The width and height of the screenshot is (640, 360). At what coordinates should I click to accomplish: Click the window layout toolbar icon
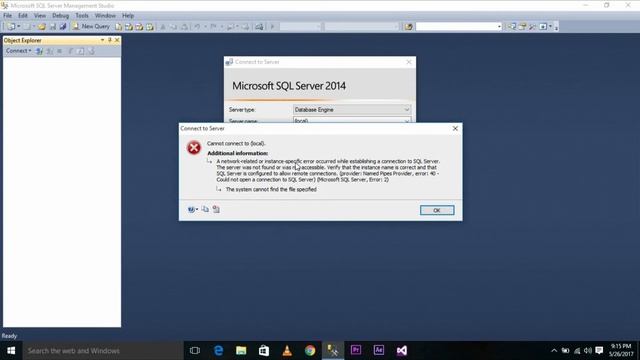(x=543, y=27)
